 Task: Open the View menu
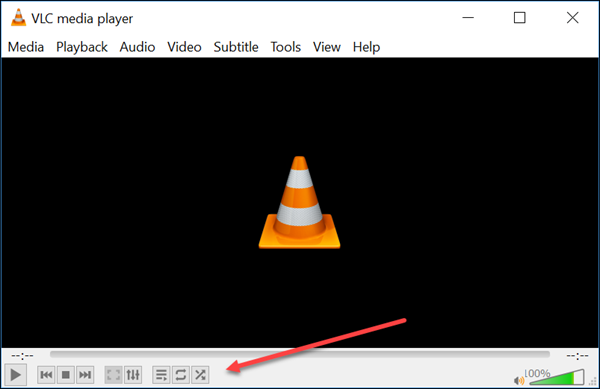click(x=327, y=47)
